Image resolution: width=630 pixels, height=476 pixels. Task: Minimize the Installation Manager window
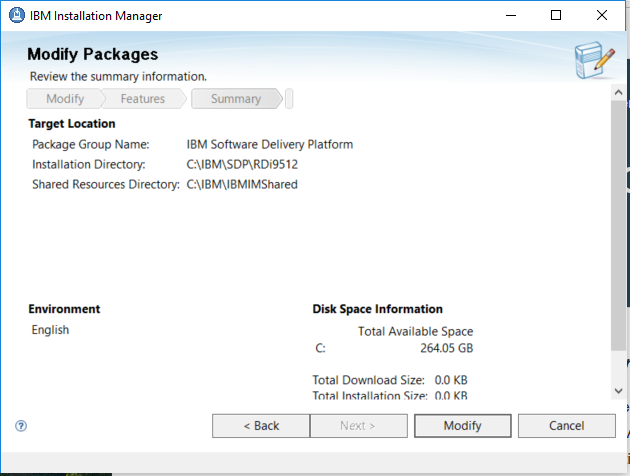coord(511,15)
